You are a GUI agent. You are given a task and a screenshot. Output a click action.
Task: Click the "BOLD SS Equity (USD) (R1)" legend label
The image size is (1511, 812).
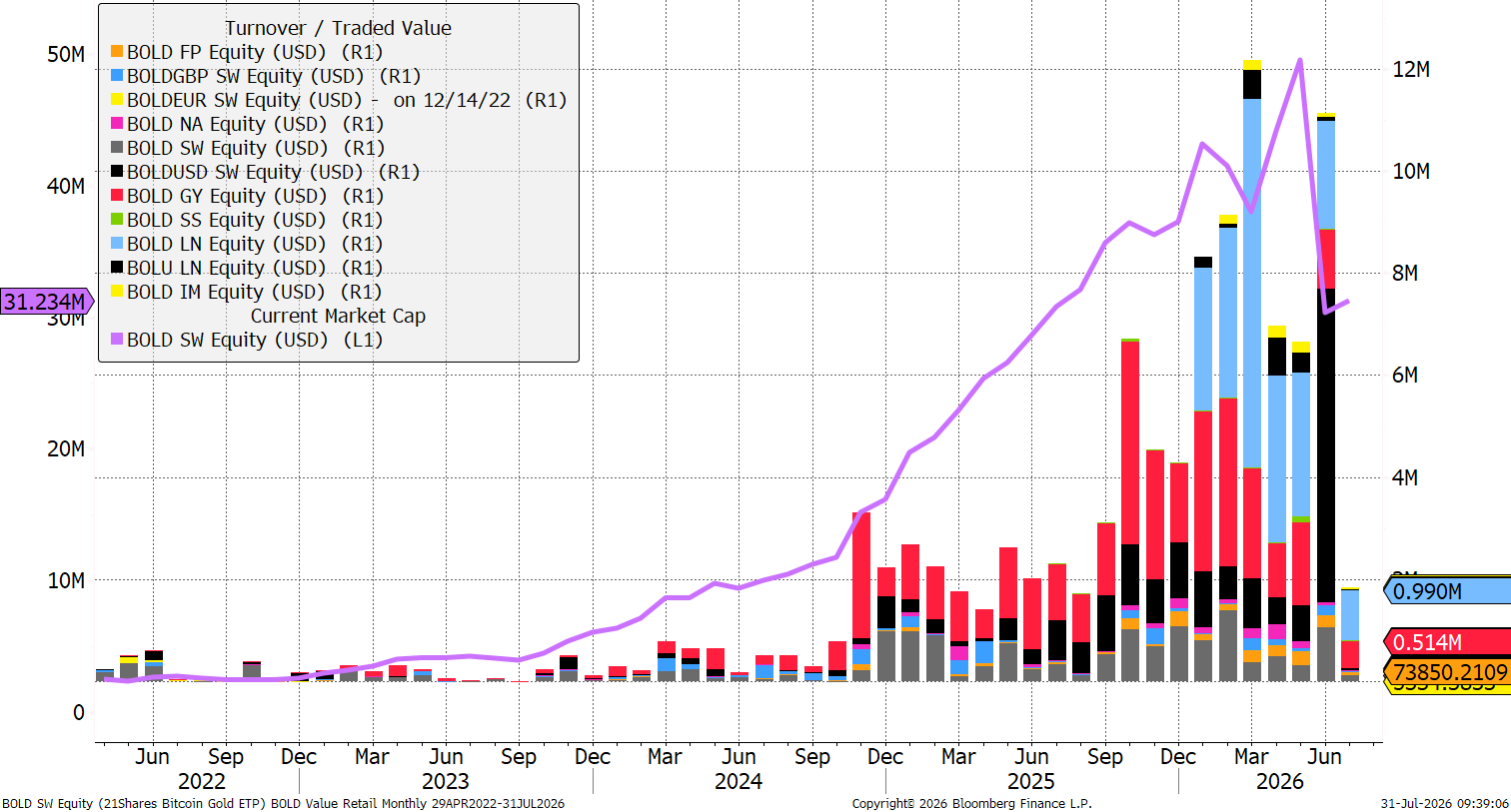255,220
